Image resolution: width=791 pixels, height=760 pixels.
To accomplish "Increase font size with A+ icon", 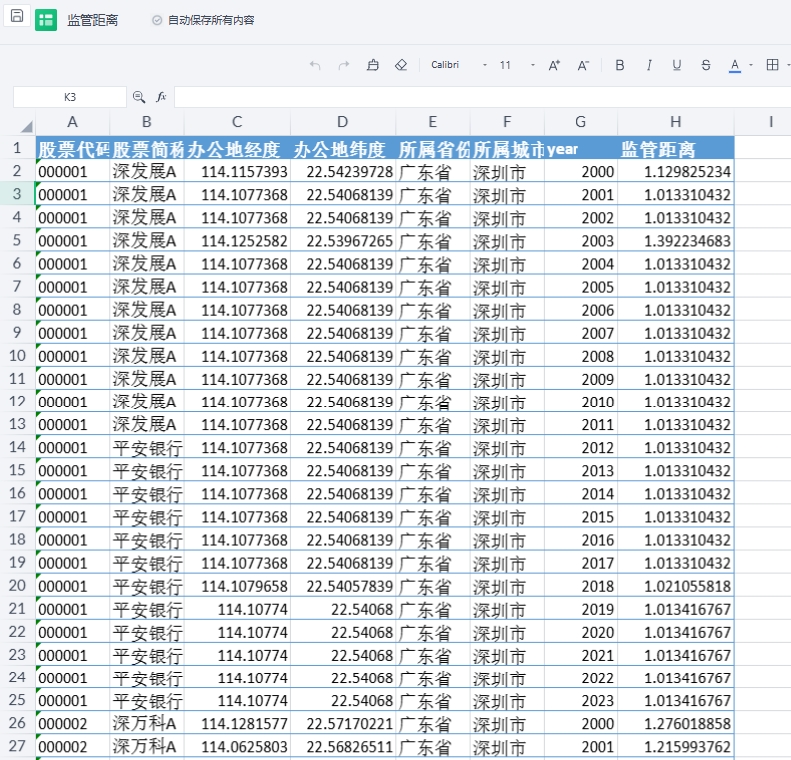I will tap(554, 65).
